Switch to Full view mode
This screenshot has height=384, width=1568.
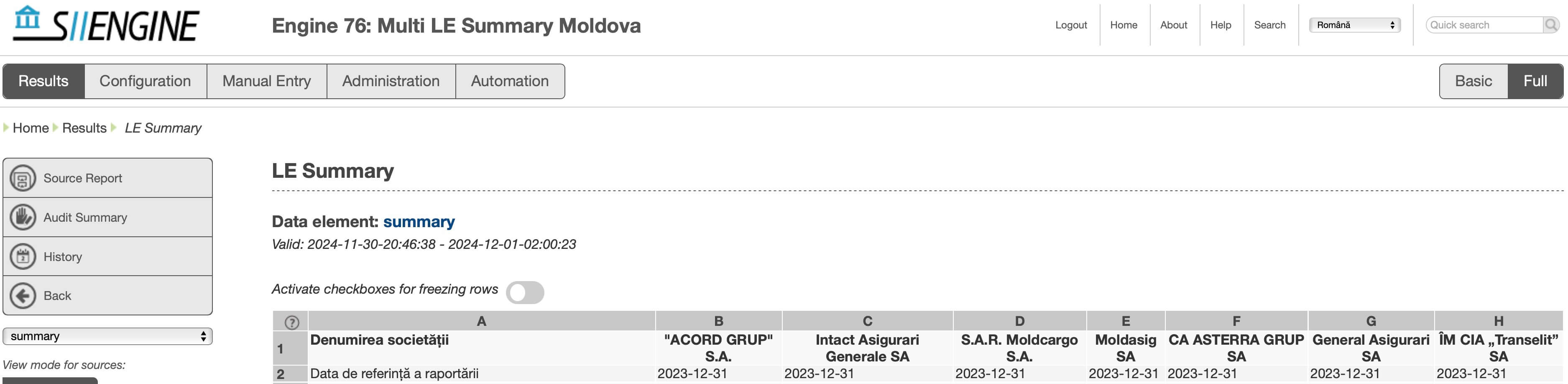tap(1535, 81)
